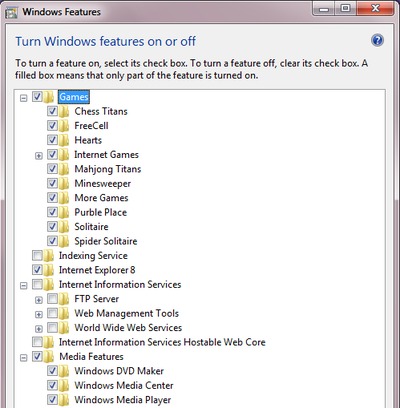400x408 pixels.
Task: Click the folder icon beside FTP Server
Action: 64,299
